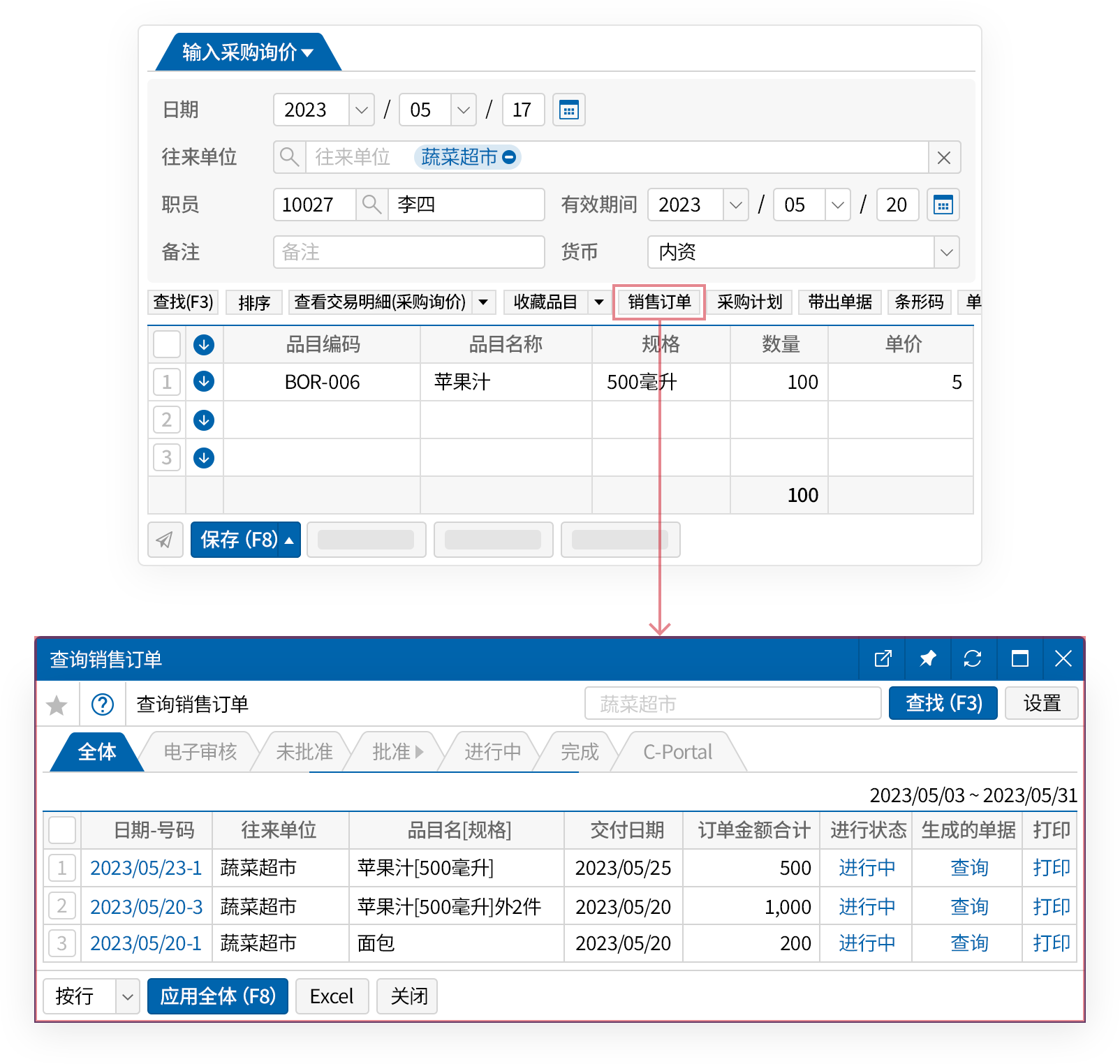Pin the 查询销售订单 window
Screen dimensions: 1120x1064
[927, 658]
